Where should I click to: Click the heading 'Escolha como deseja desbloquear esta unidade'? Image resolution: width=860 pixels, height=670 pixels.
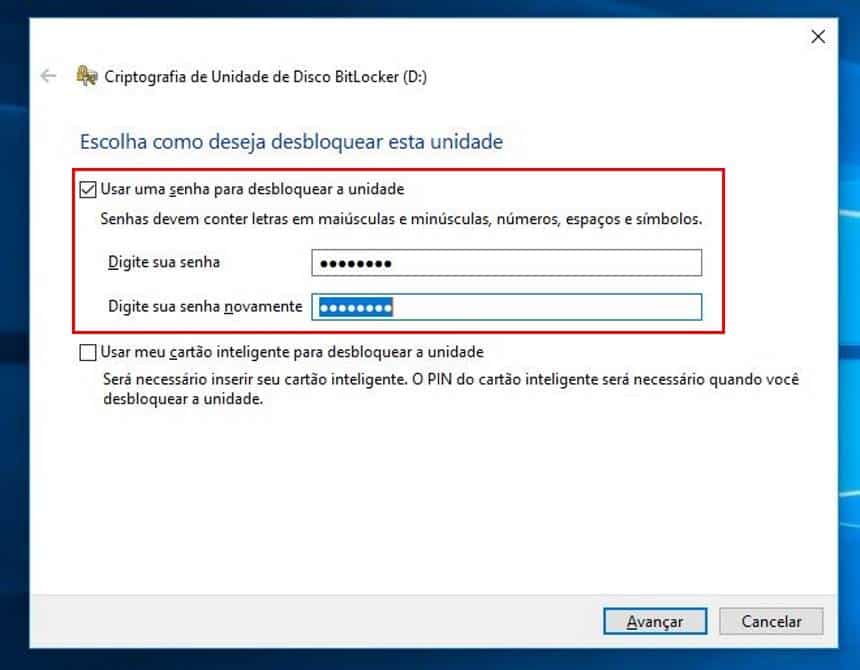click(289, 141)
